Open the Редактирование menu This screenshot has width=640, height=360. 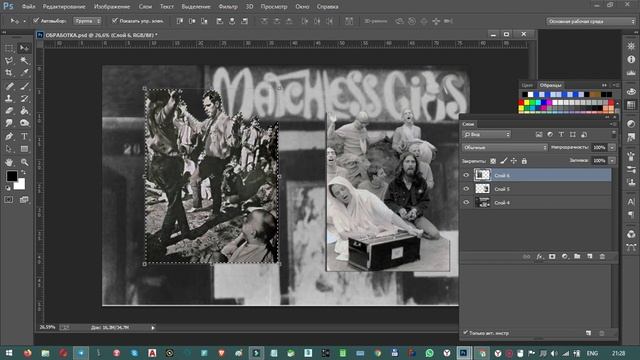point(64,7)
